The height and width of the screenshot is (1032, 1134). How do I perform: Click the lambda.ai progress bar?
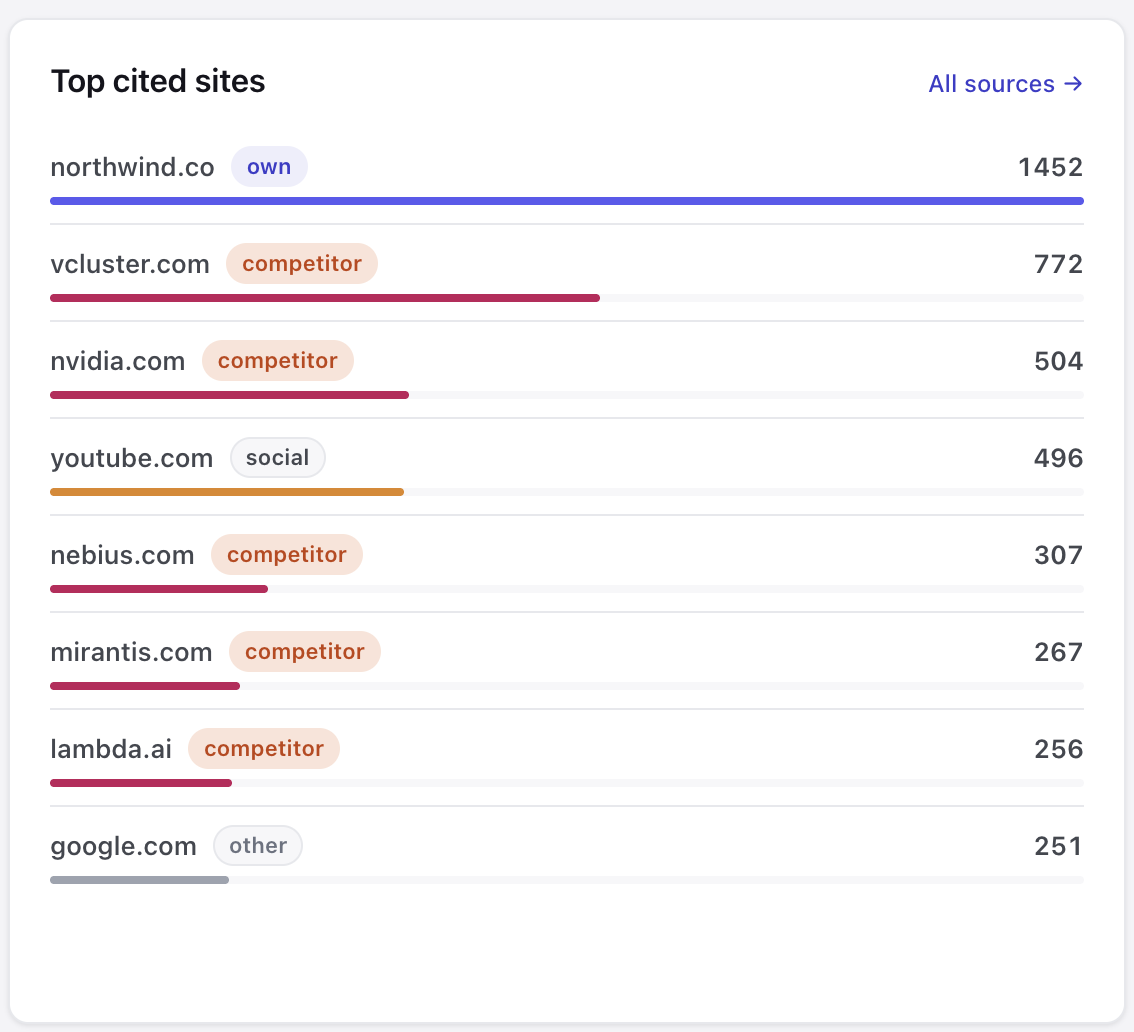141,782
